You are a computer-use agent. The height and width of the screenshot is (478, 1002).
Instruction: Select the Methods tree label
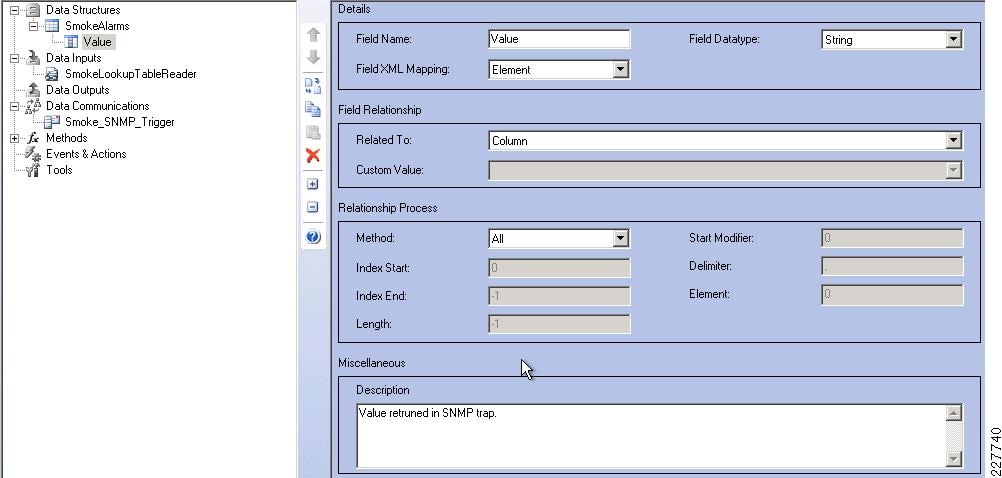tap(66, 138)
